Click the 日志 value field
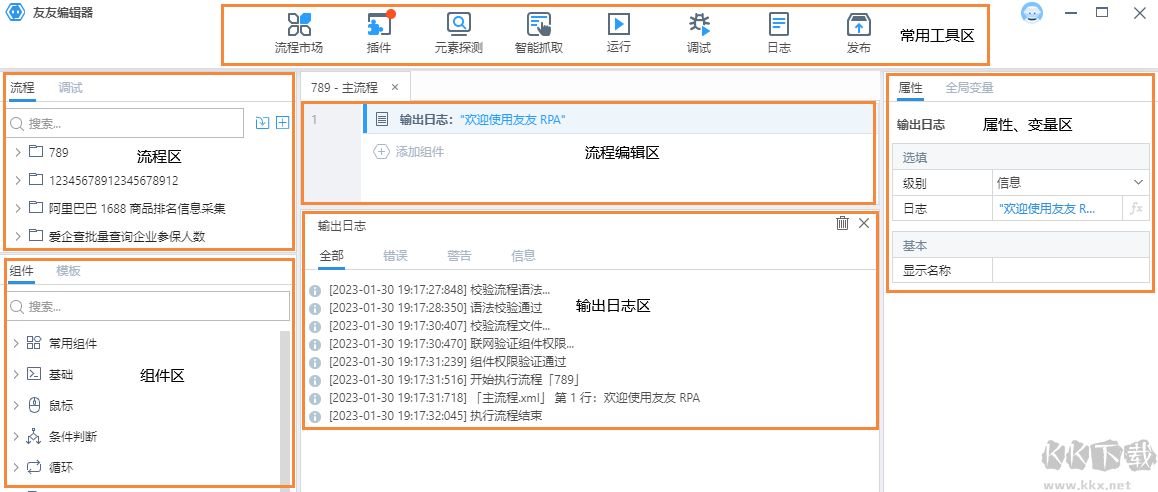1158x492 pixels. [x=1058, y=208]
